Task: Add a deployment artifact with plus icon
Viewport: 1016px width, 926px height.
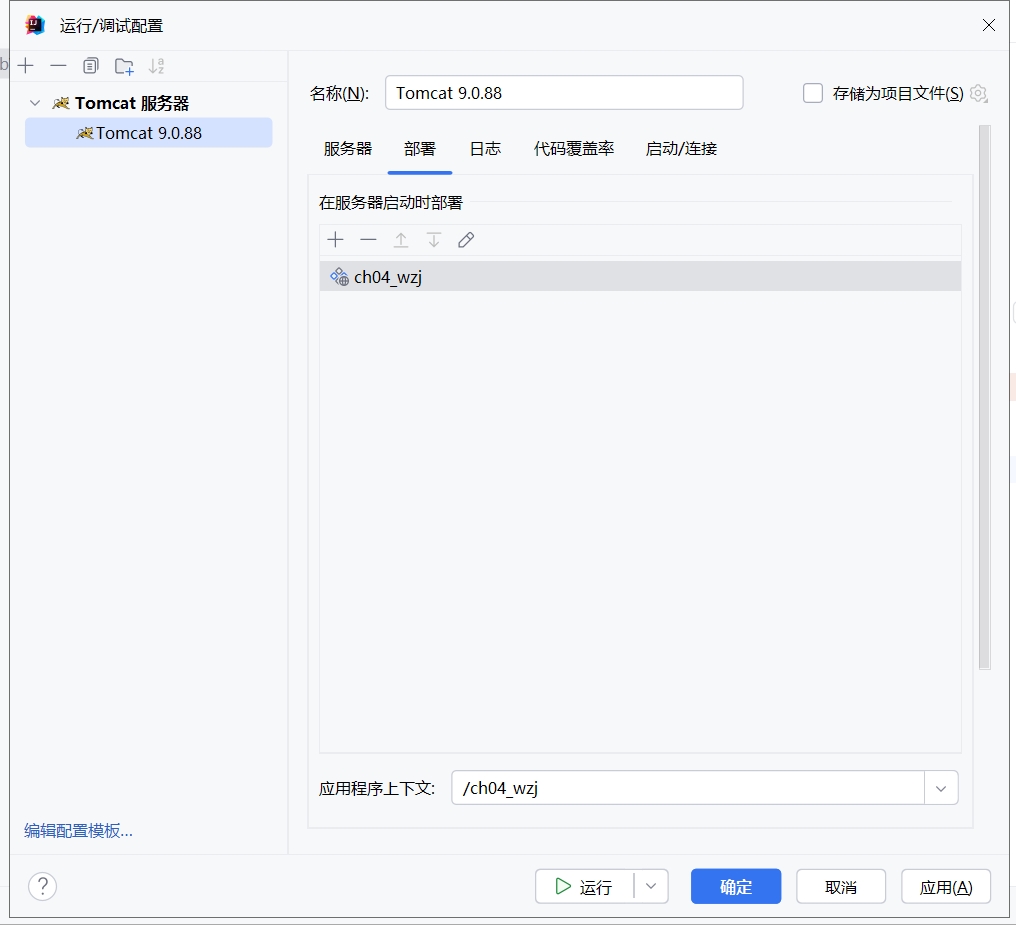Action: pos(336,240)
